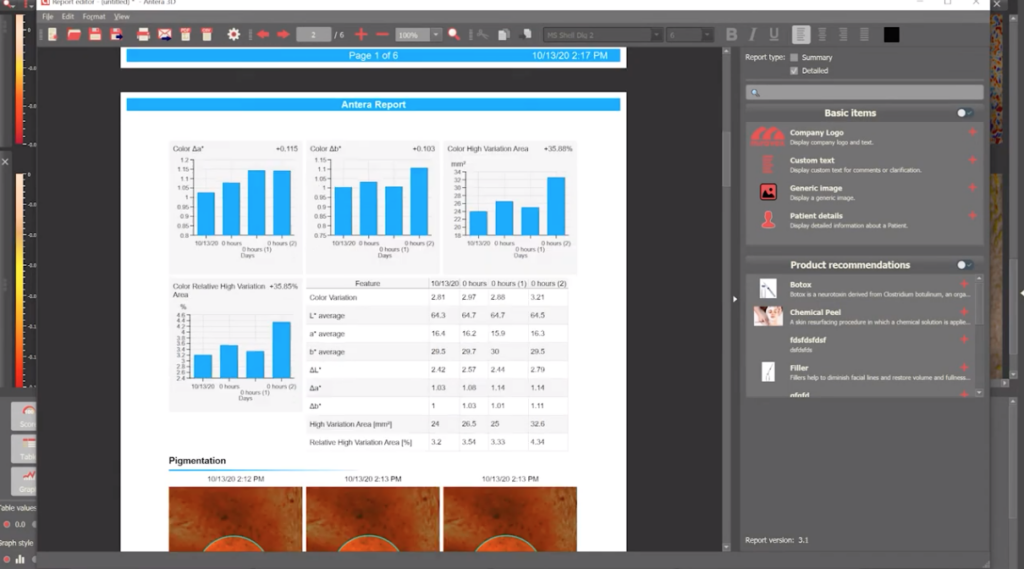Screen dimensions: 1024x569
Task: Toggle italic formatting
Action: coord(752,35)
